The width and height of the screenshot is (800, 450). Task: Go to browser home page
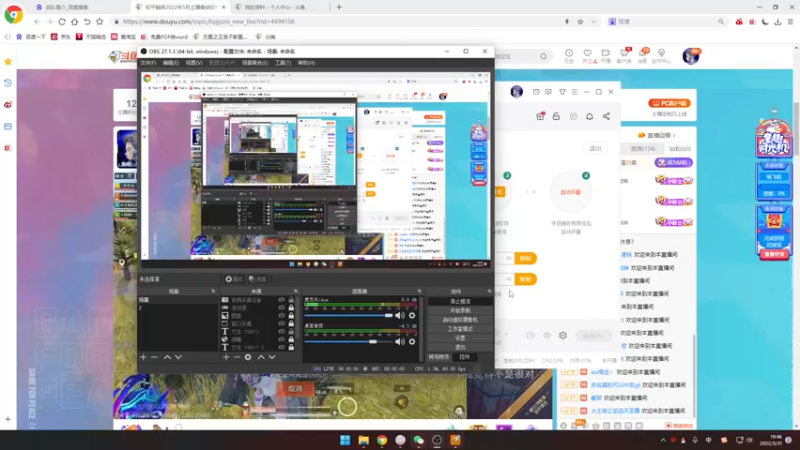(74, 21)
